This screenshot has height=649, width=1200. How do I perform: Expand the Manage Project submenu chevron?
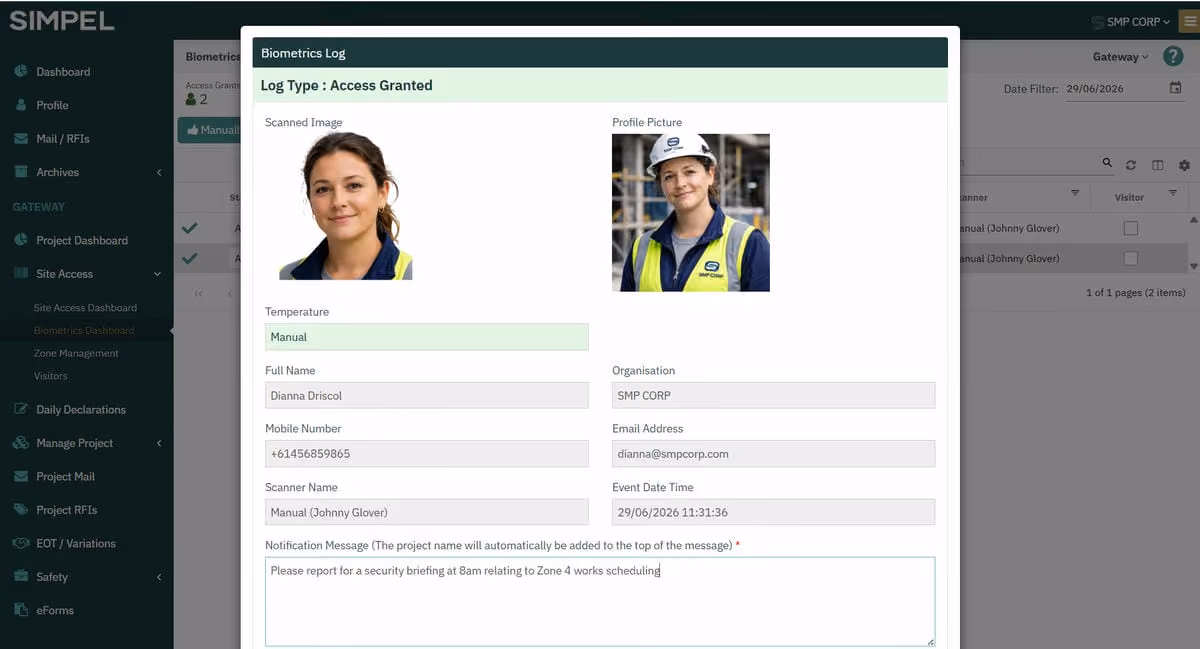159,443
